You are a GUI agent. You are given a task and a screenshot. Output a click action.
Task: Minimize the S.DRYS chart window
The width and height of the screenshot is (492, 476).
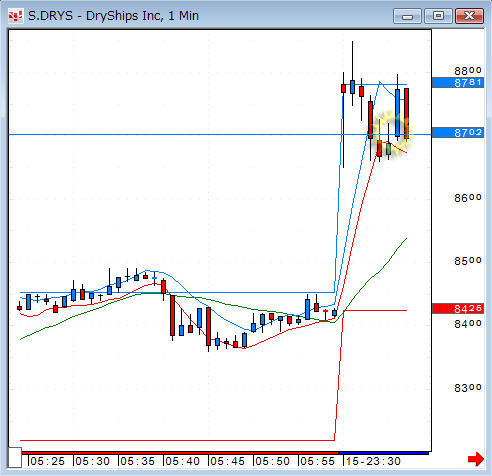407,16
